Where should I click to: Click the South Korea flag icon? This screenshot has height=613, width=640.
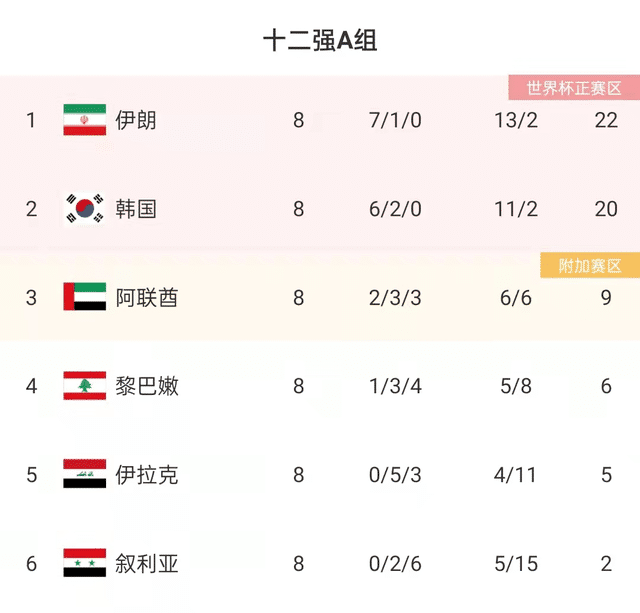(84, 209)
